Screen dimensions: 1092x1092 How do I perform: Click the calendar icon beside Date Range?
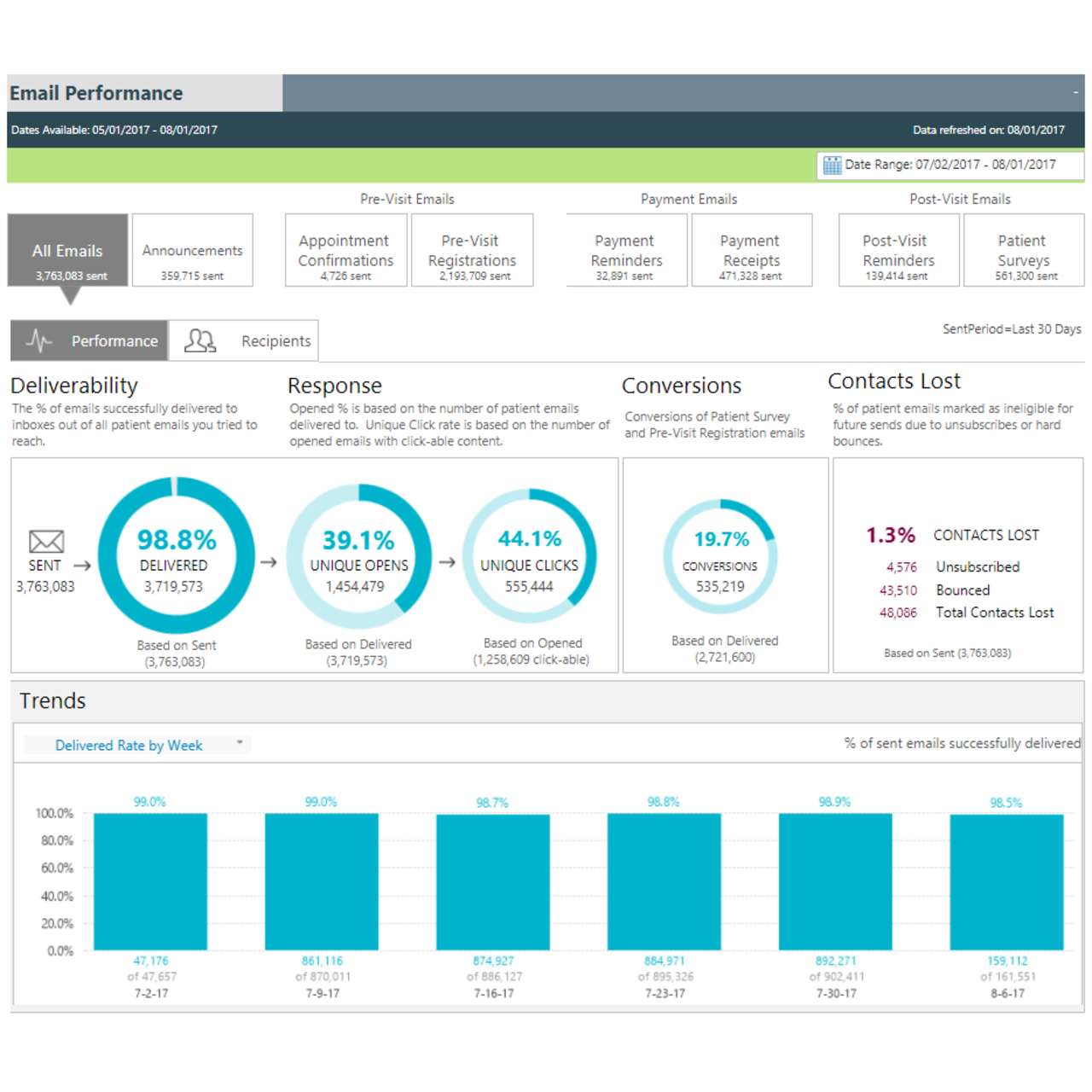[832, 166]
